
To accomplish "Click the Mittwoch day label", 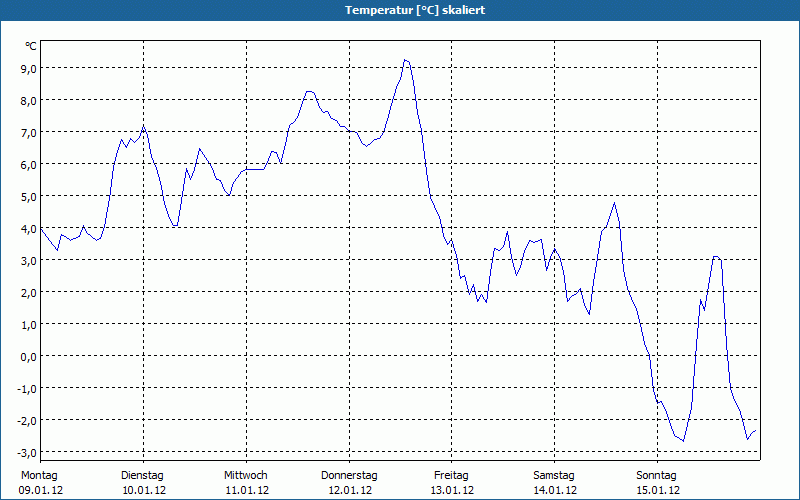I will [x=245, y=476].
